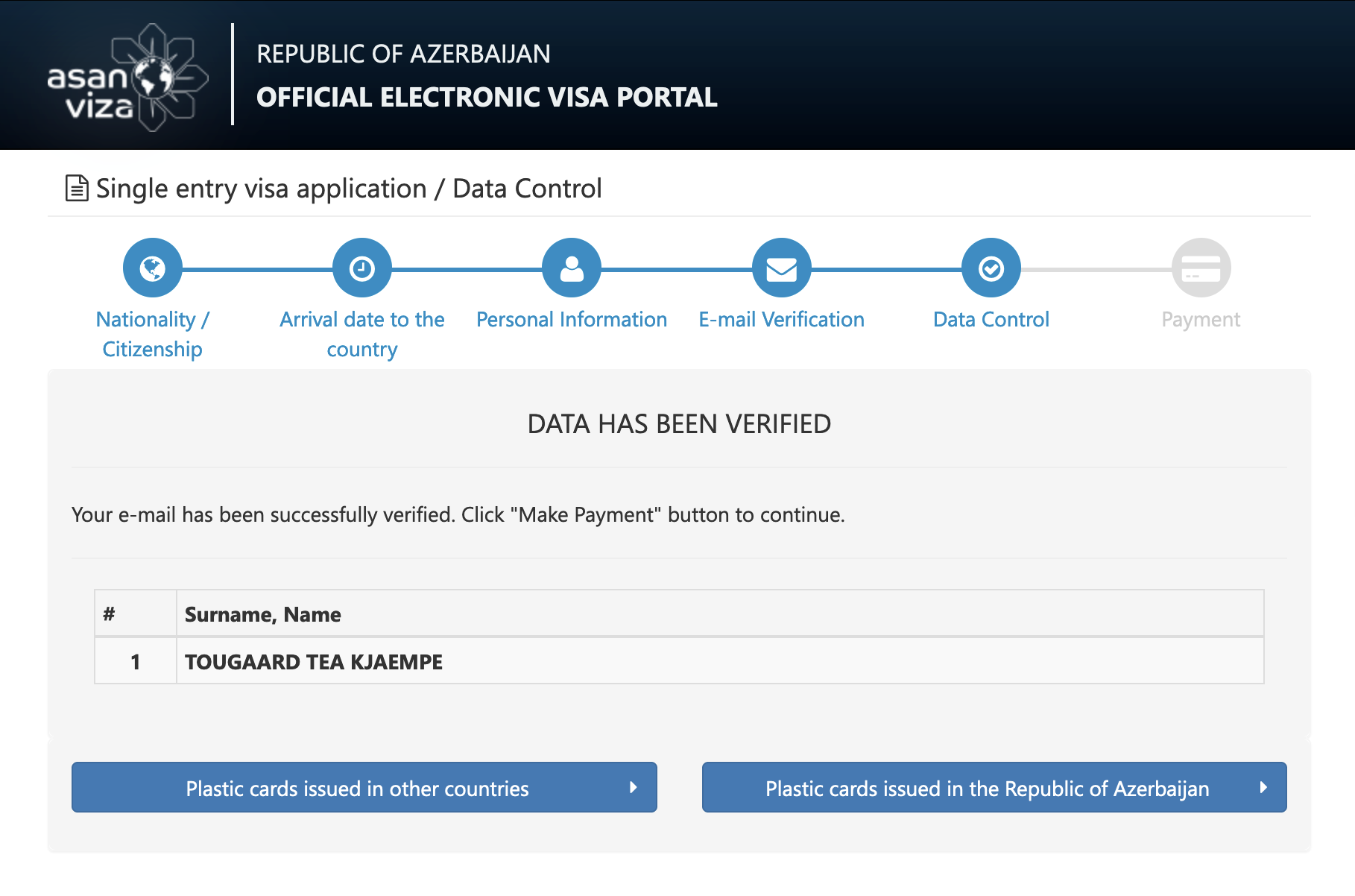Click the asan viza logo
Viewport: 1355px width, 896px height.
tap(127, 78)
